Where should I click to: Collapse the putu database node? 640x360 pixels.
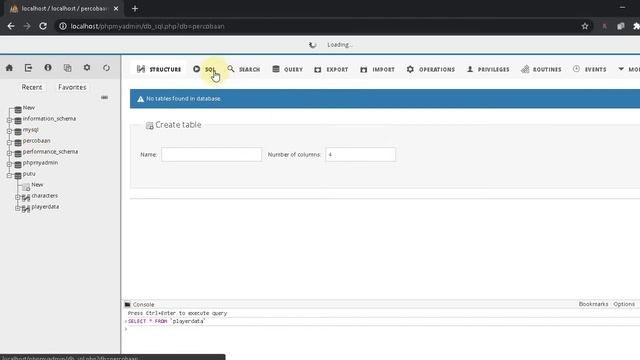9,175
